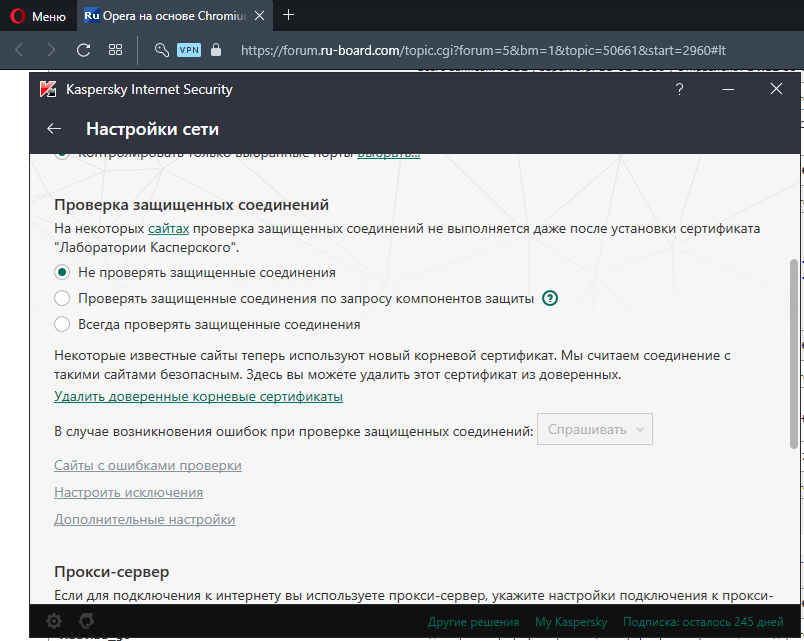Close the Kaspersky Internet Security window
Screen dimensions: 804x641
776,89
